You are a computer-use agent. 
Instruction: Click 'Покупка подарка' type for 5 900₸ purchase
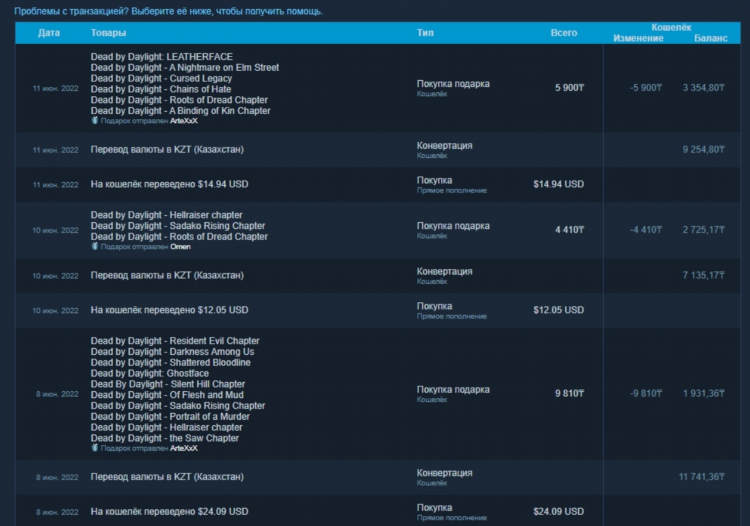(453, 84)
